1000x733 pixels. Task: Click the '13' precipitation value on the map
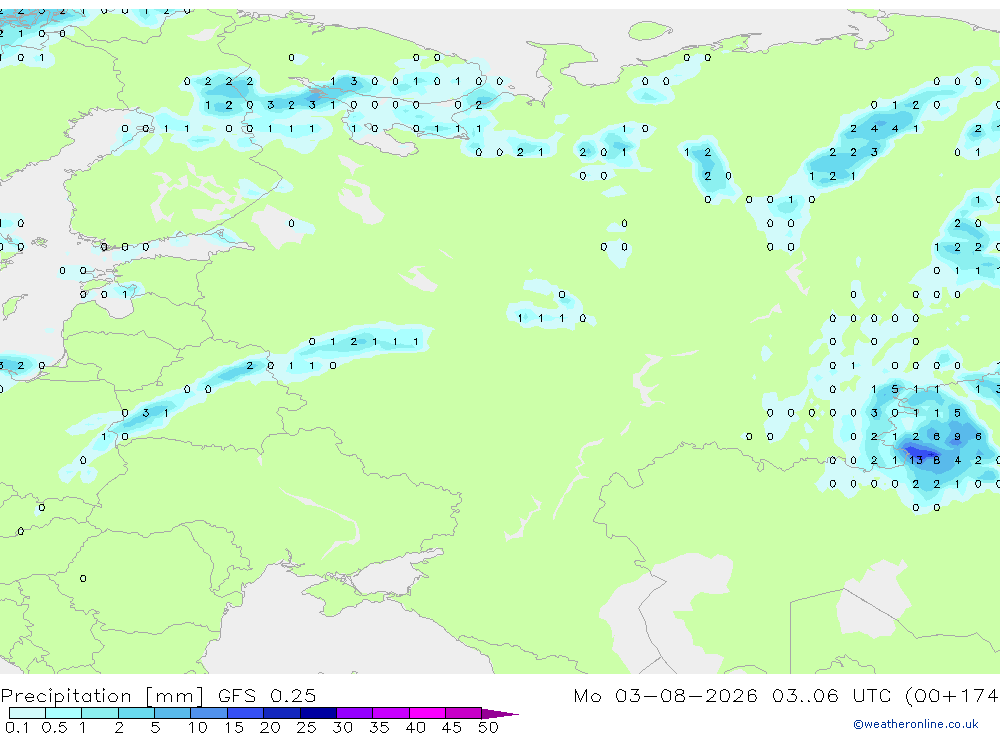(916, 460)
